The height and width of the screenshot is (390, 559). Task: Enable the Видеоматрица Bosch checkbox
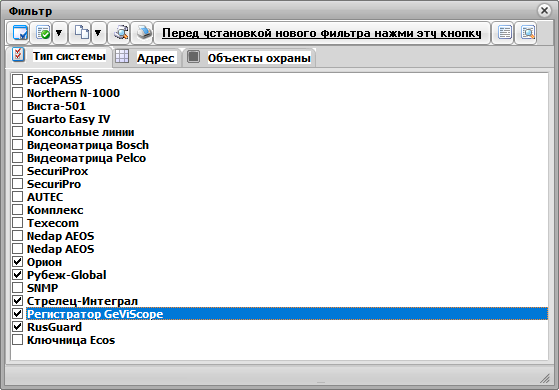17,145
